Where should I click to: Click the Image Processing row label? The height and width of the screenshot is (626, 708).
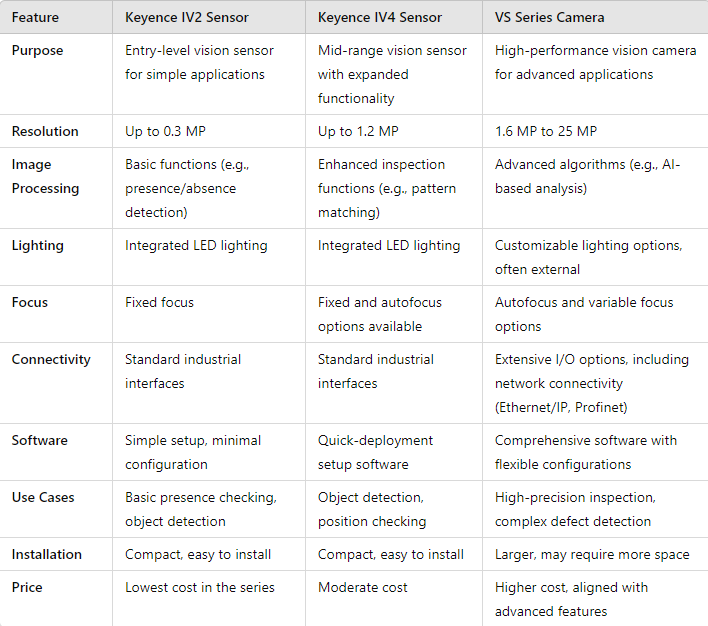coord(45,176)
